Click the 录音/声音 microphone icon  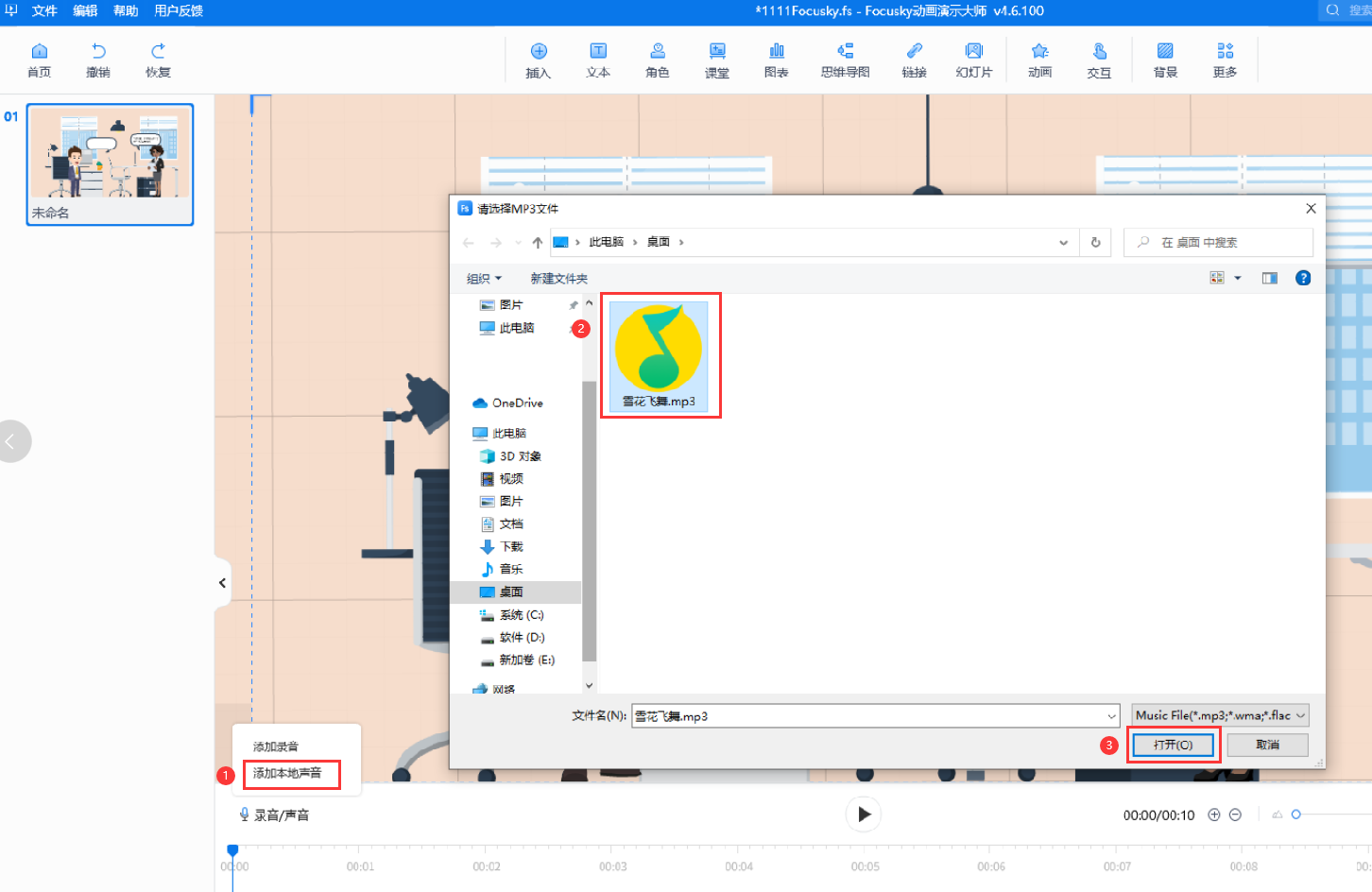point(244,815)
